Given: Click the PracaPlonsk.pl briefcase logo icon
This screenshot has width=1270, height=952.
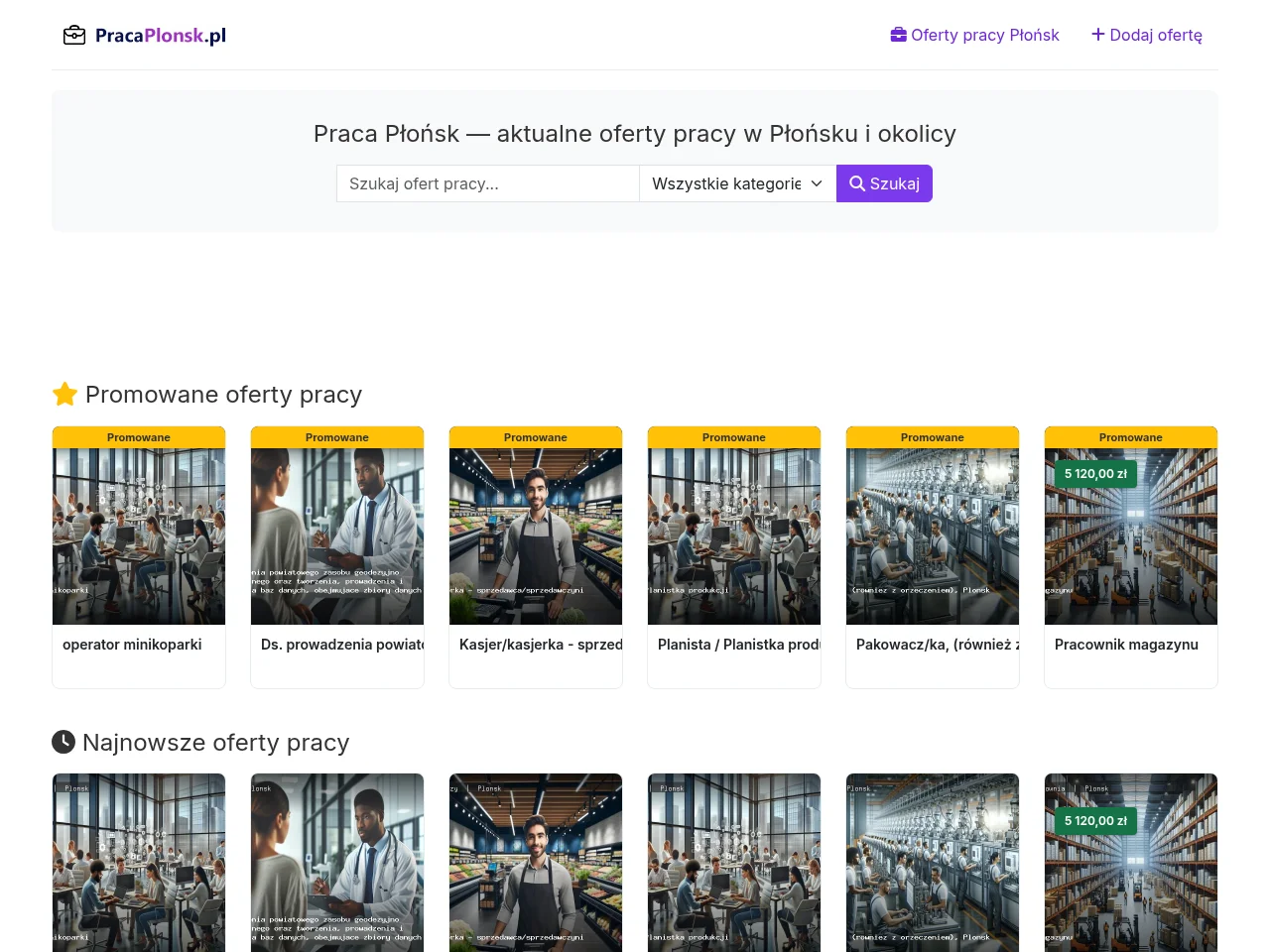Looking at the screenshot, I should click(74, 36).
